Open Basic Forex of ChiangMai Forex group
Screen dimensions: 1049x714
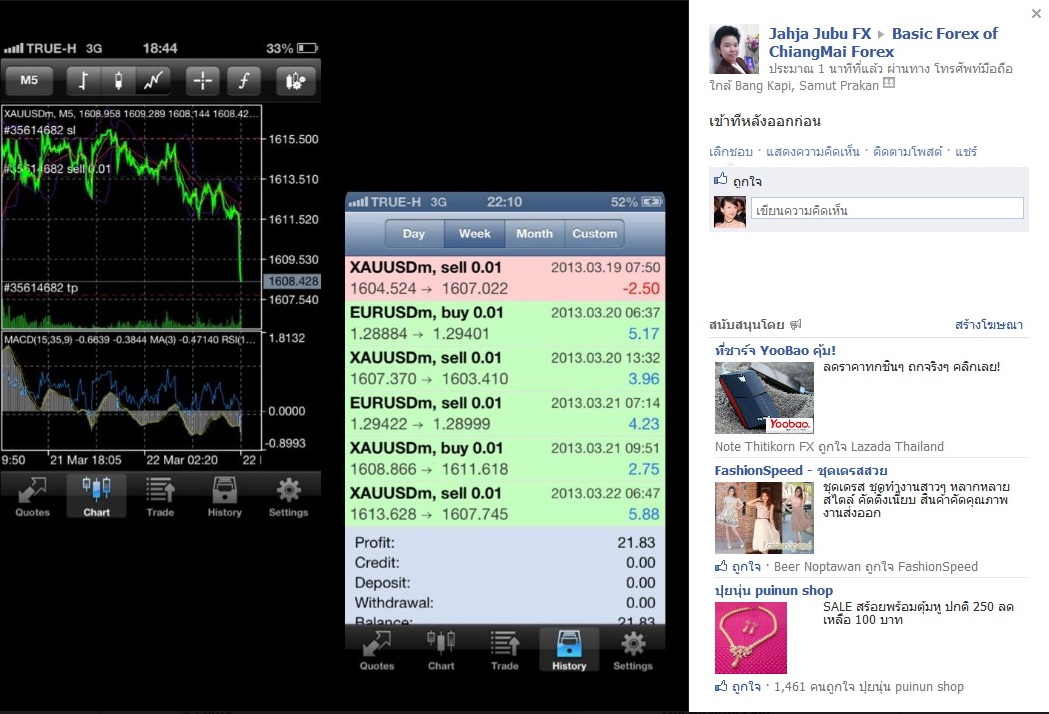(x=883, y=42)
